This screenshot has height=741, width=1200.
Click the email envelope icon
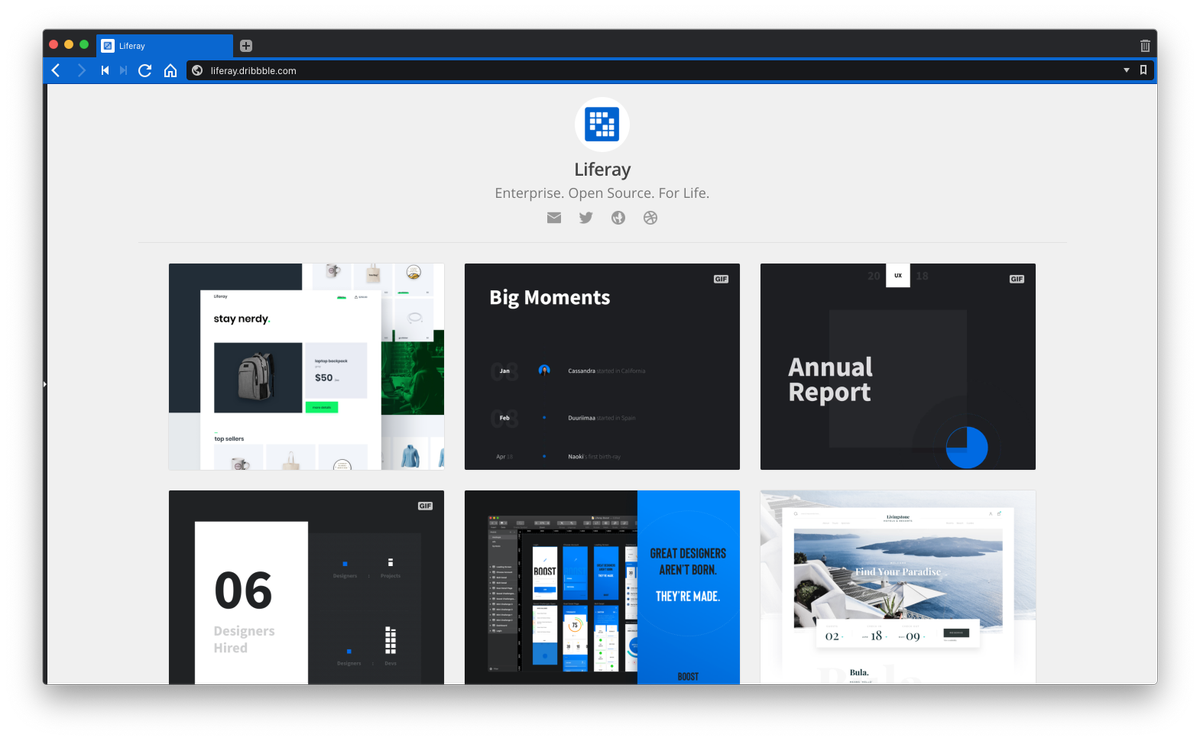[x=554, y=218]
